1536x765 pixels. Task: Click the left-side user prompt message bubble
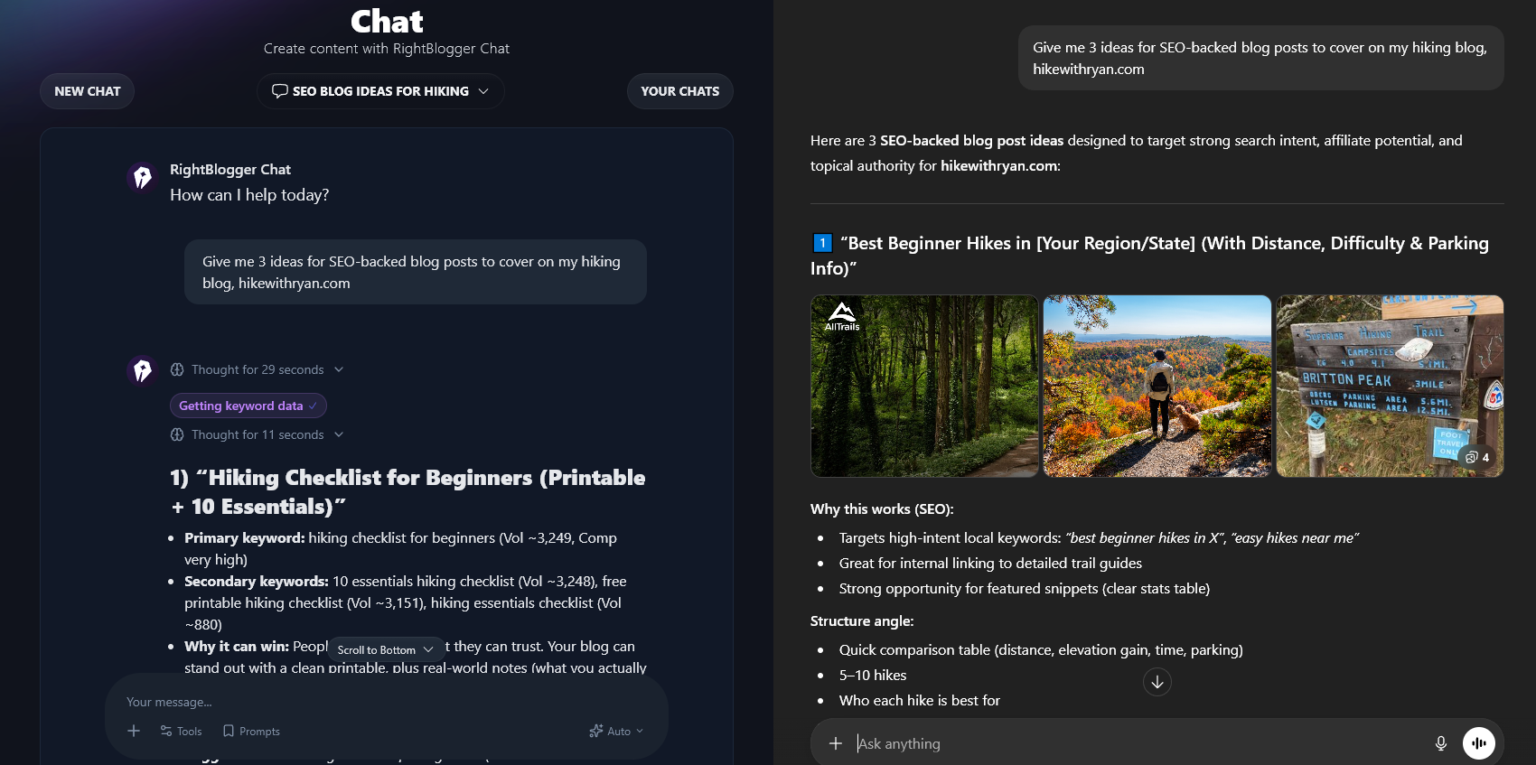tap(415, 272)
